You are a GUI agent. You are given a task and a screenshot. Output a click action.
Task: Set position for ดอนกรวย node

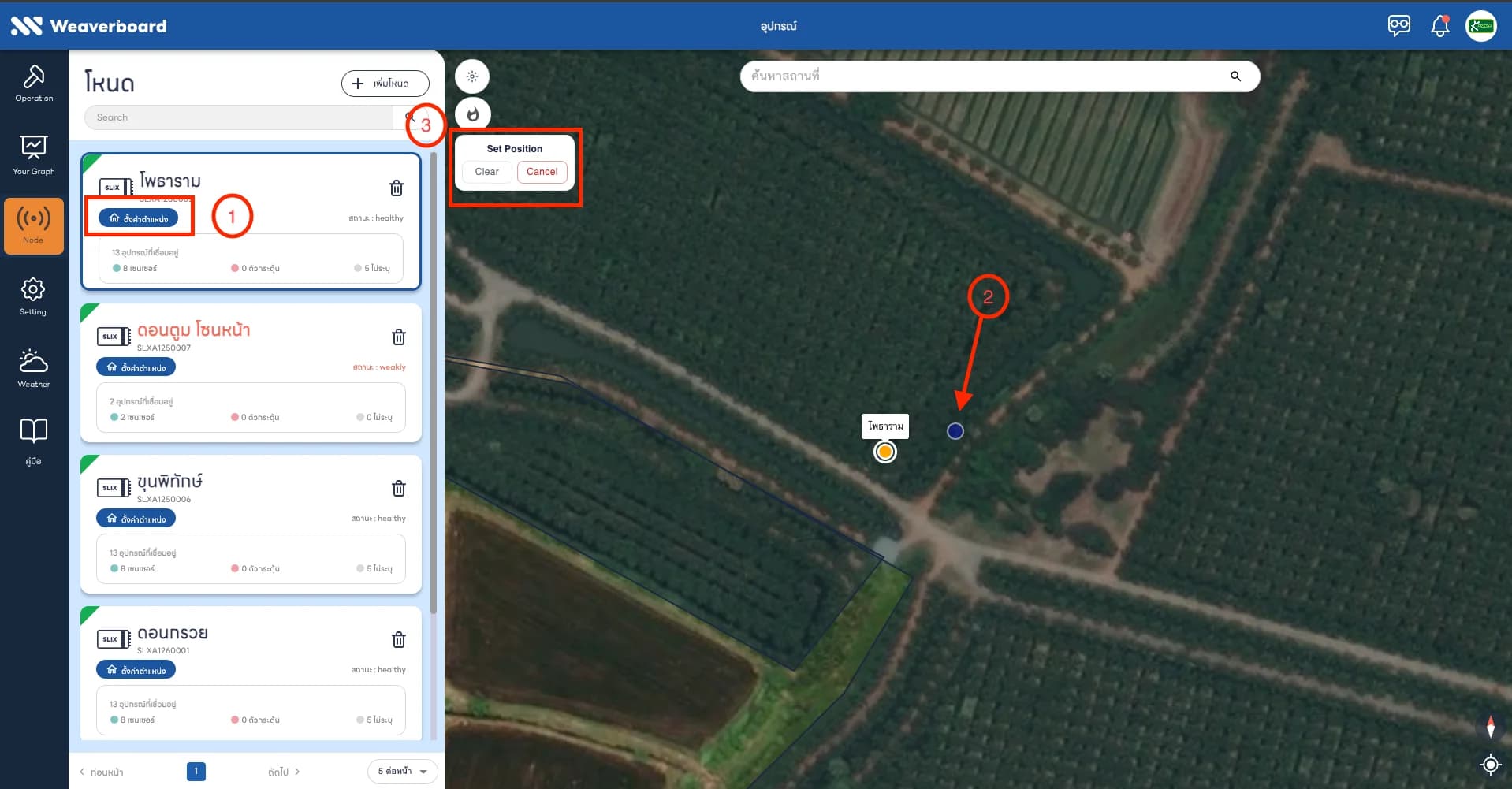[x=136, y=670]
